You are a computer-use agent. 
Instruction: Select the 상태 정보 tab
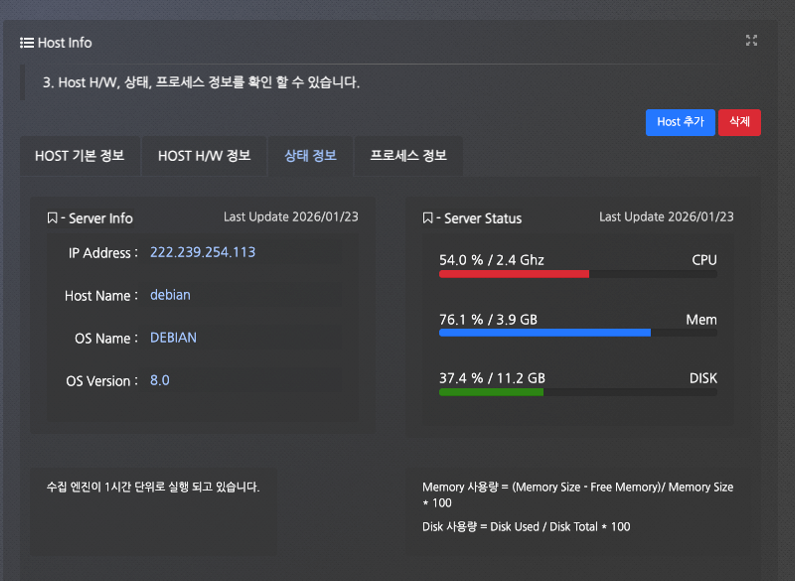click(x=310, y=156)
